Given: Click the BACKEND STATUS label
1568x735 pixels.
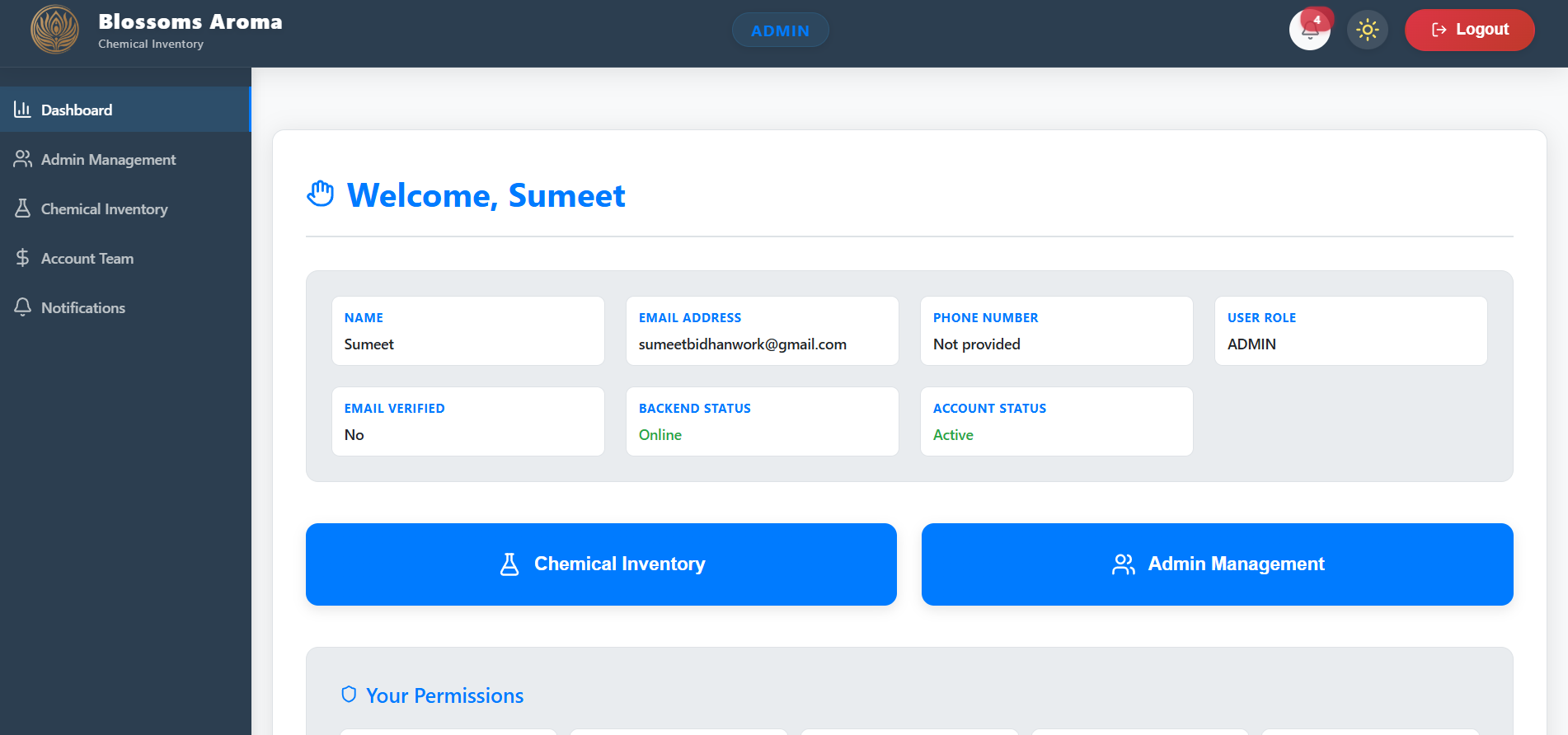Looking at the screenshot, I should point(694,409).
